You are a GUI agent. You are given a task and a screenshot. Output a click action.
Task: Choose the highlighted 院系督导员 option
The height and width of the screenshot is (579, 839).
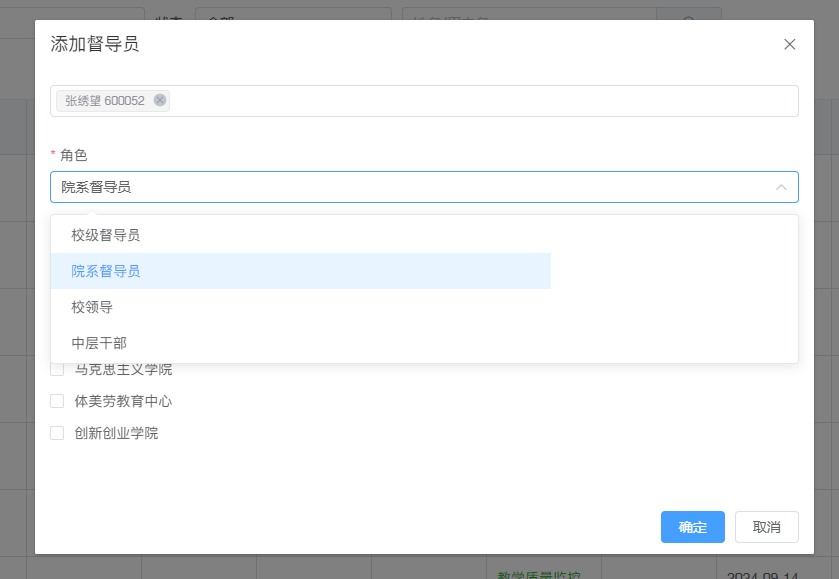[105, 271]
